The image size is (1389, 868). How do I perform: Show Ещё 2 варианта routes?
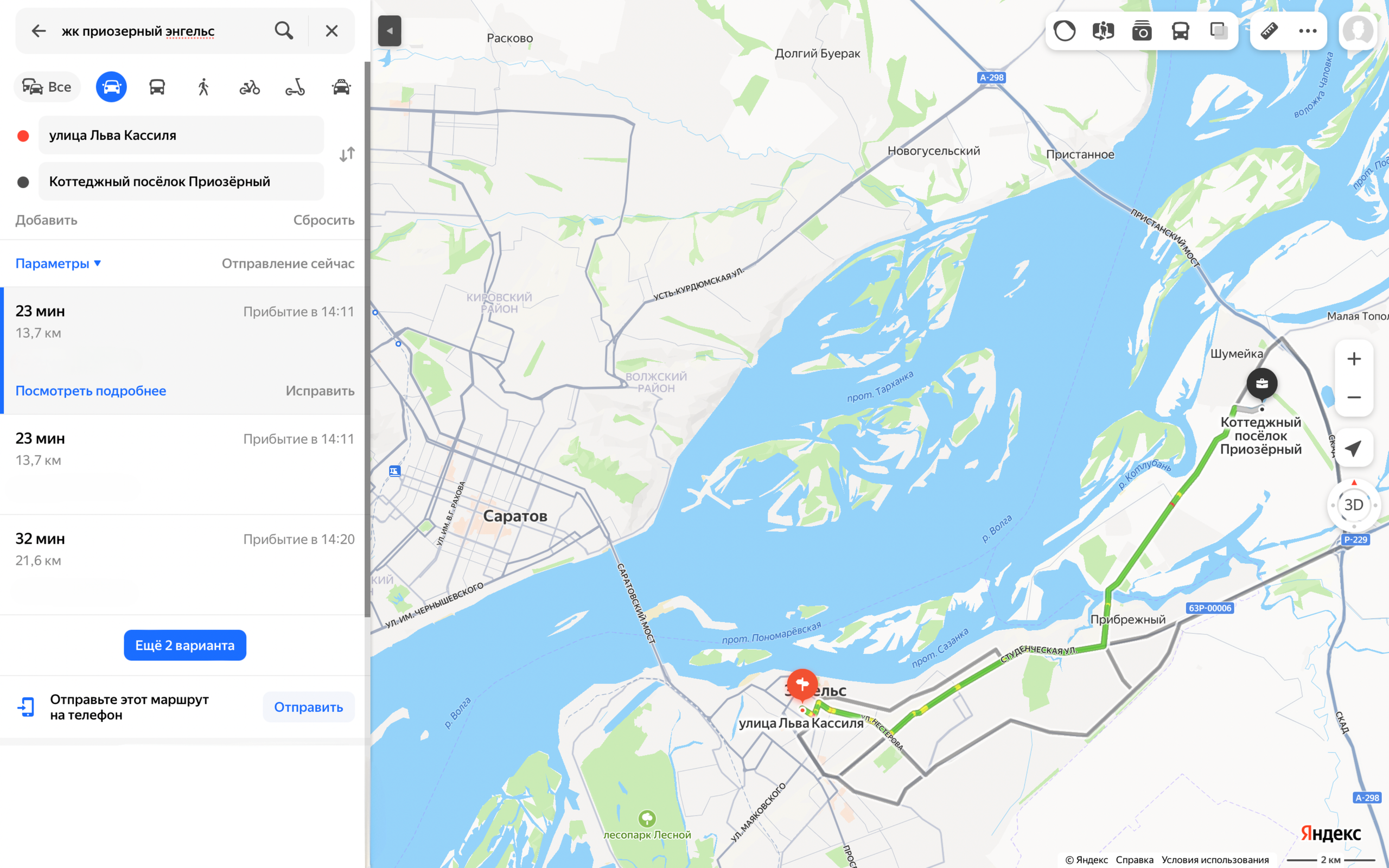(x=185, y=645)
